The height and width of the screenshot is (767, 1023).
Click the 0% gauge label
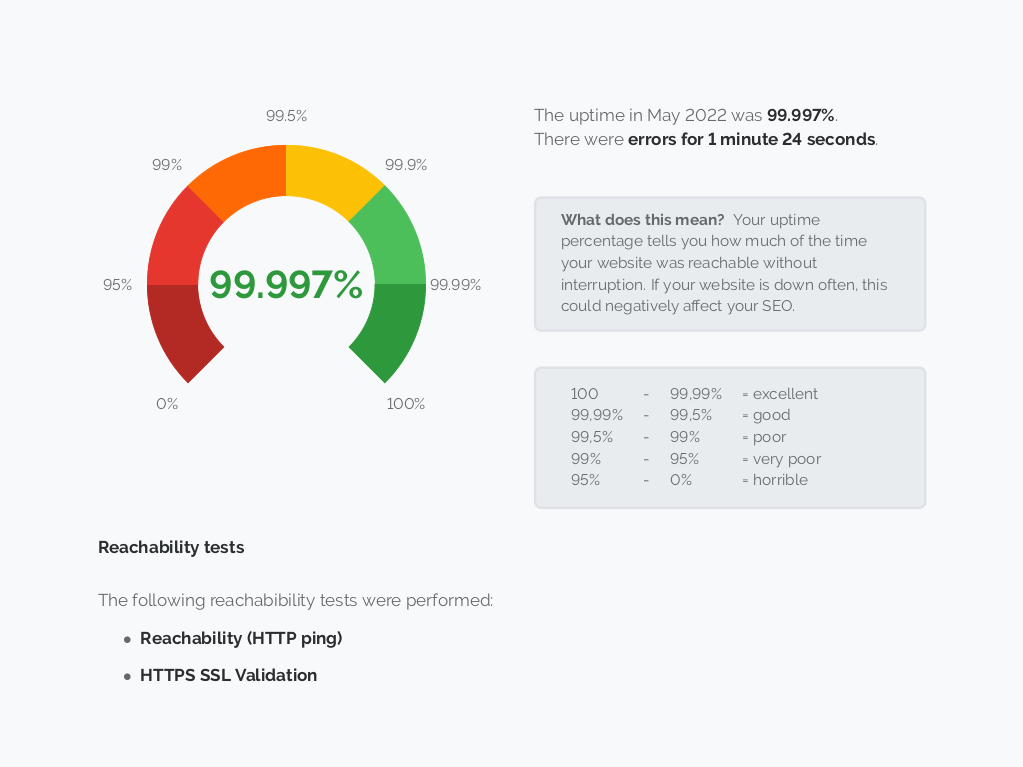(x=167, y=404)
